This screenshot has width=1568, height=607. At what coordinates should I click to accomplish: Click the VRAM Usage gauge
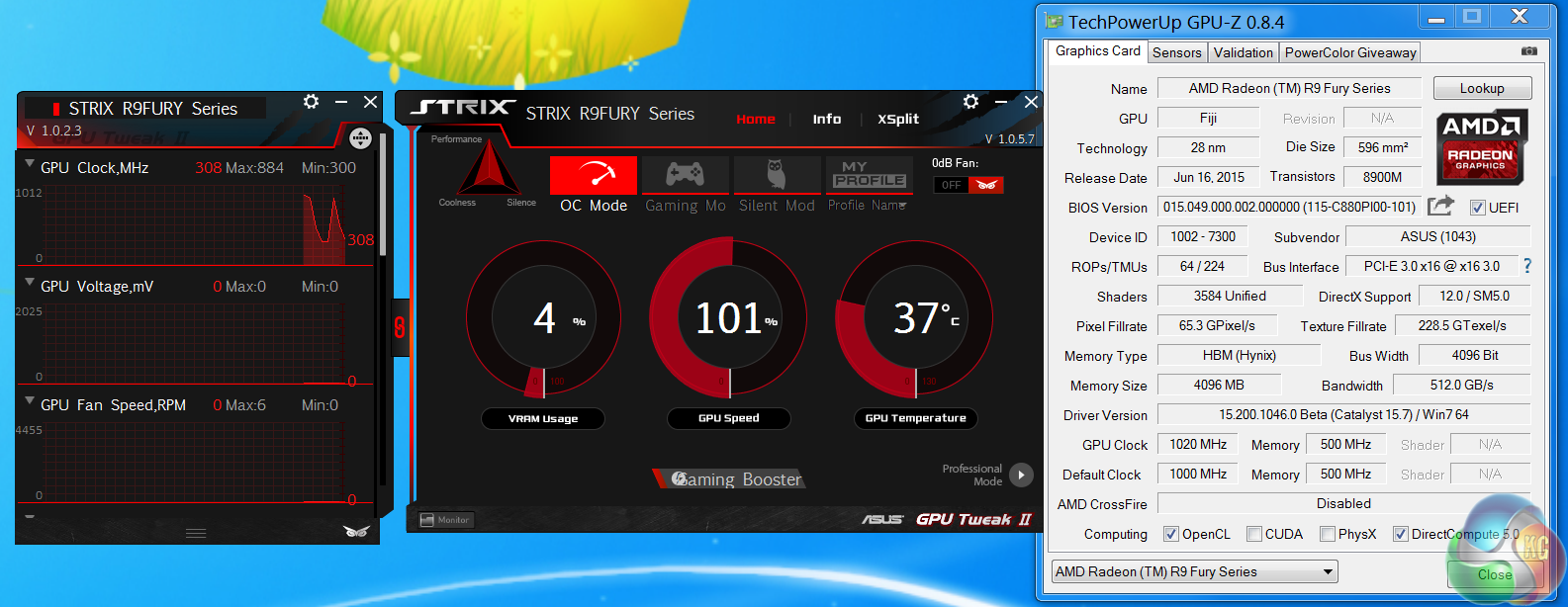pos(543,318)
